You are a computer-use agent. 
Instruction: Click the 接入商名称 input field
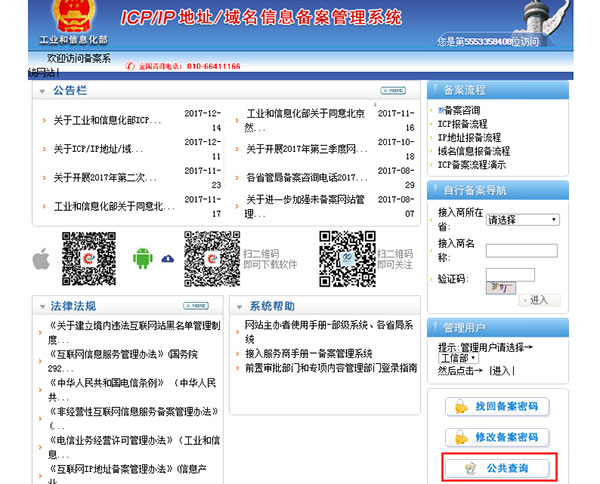[x=522, y=251]
